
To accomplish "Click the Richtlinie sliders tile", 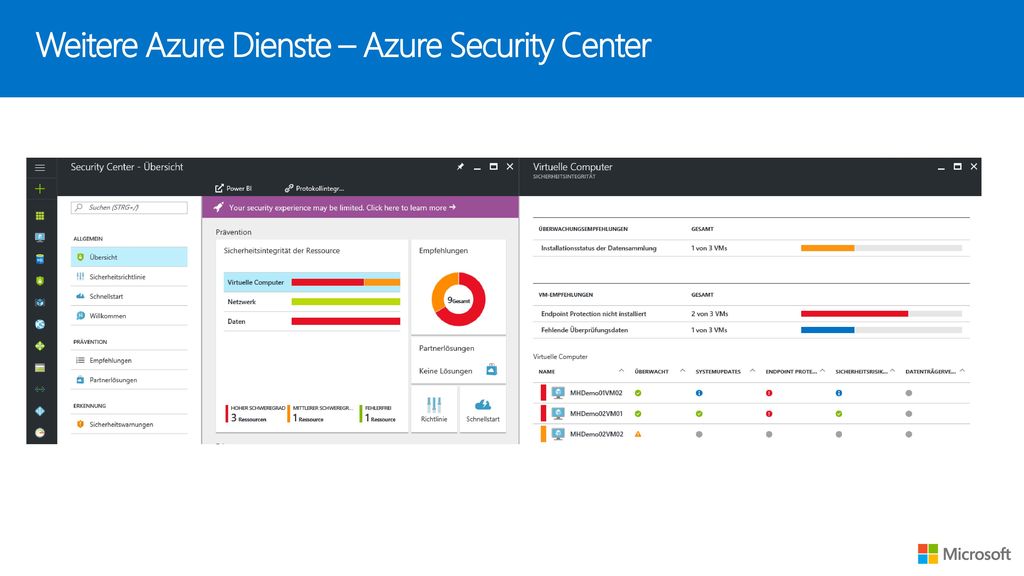I will [434, 409].
